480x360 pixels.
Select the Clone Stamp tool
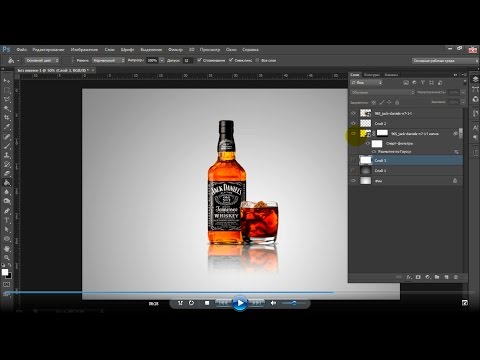coord(7,155)
